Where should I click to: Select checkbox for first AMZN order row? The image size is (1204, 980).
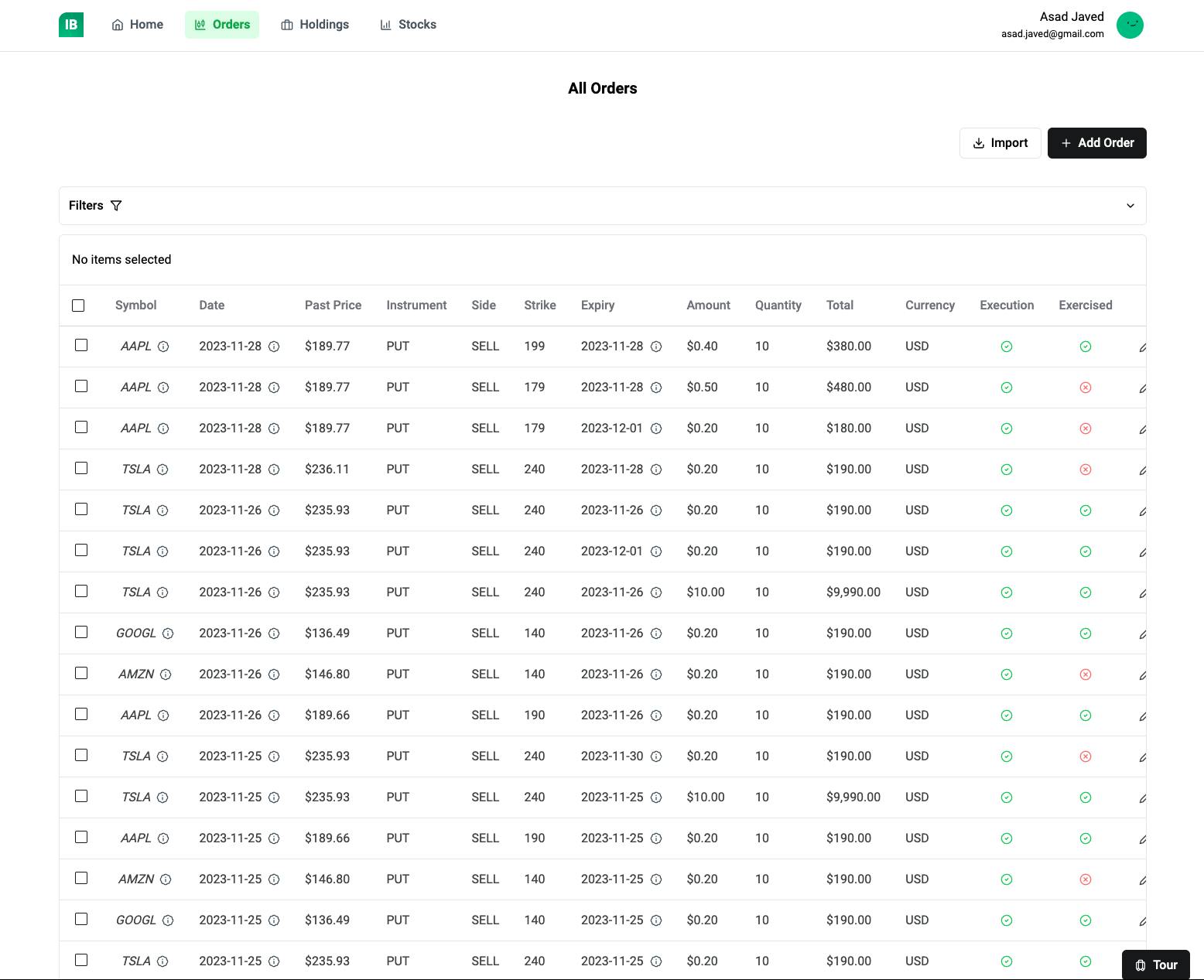tap(81, 673)
